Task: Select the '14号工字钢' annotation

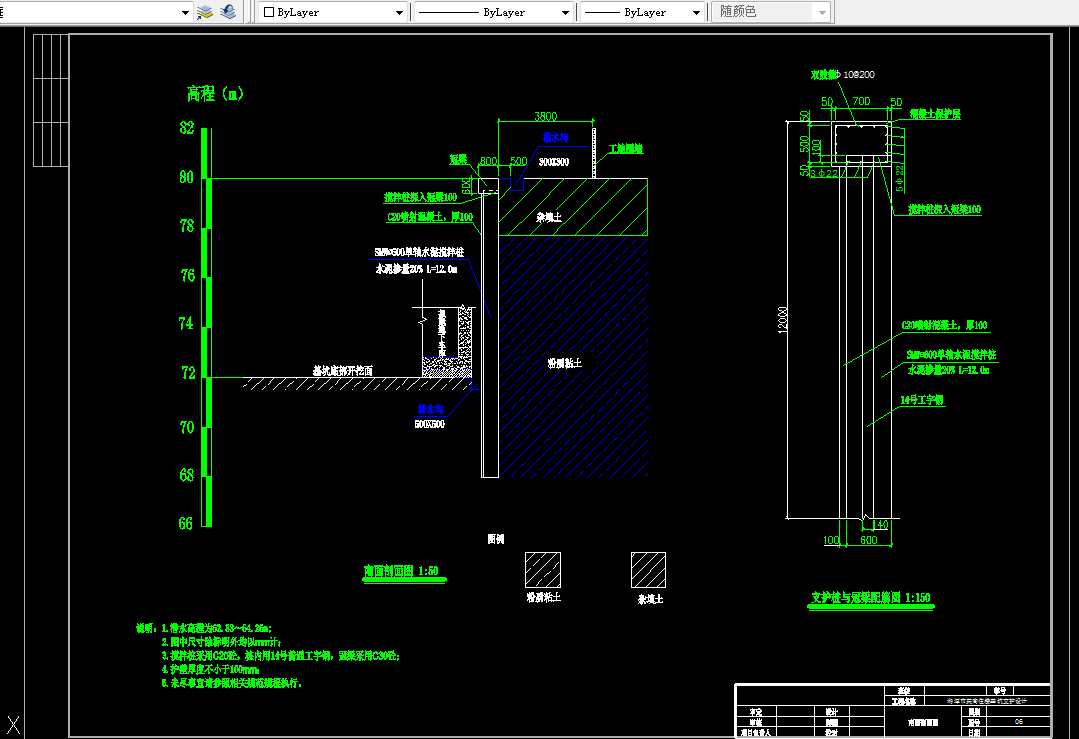Action: (922, 400)
